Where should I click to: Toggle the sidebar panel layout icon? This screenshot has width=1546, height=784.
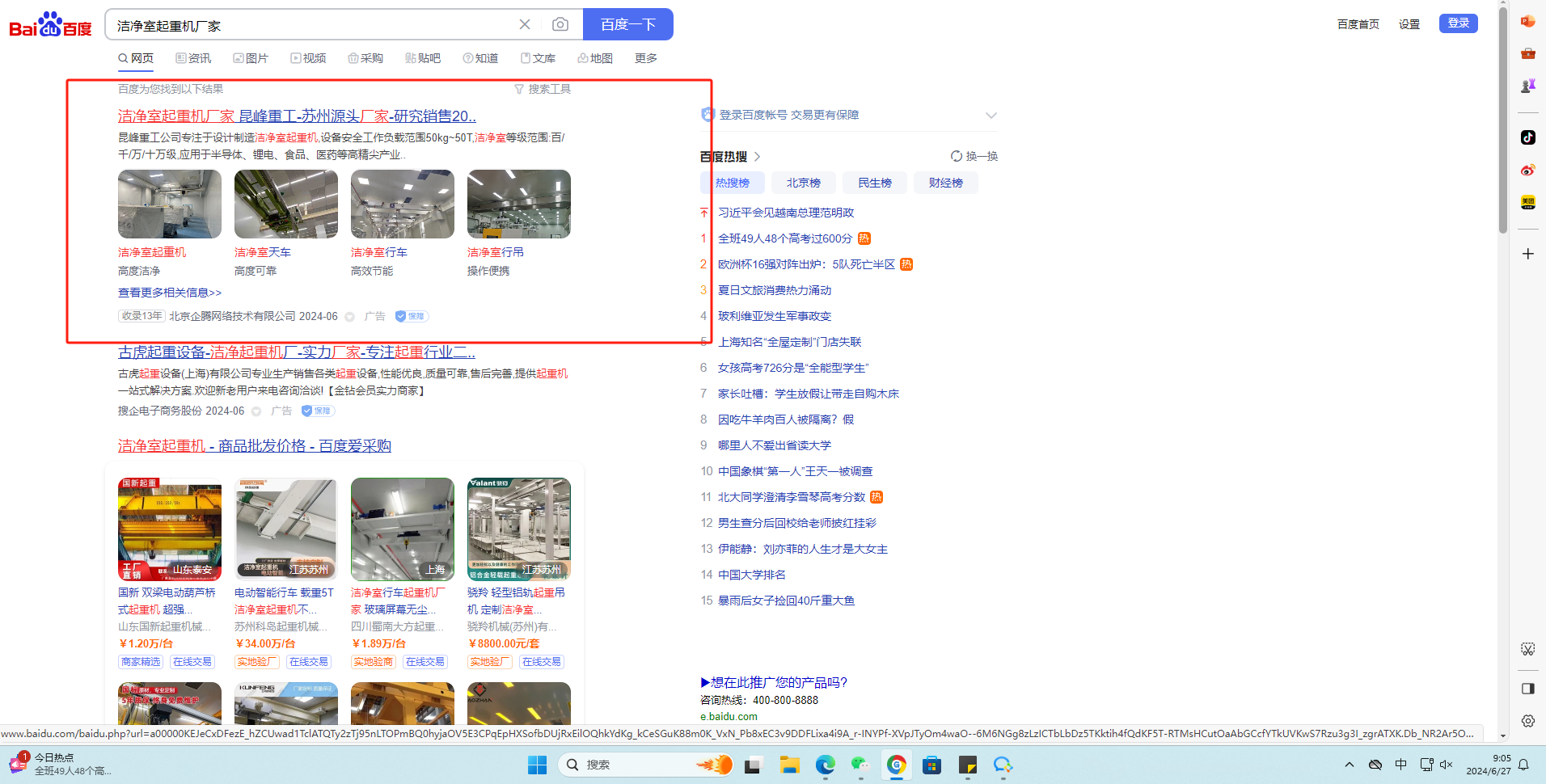click(1527, 689)
